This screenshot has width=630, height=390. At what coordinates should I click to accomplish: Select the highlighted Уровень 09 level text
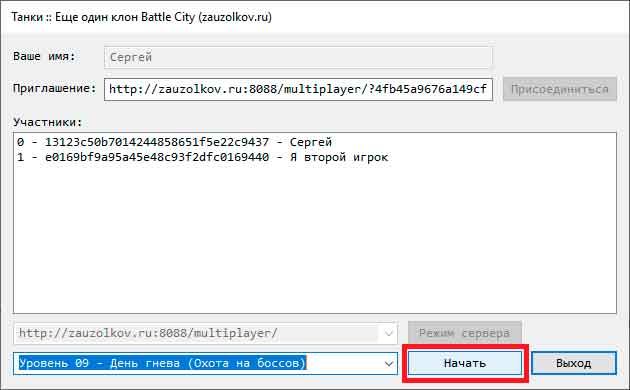(x=162, y=363)
